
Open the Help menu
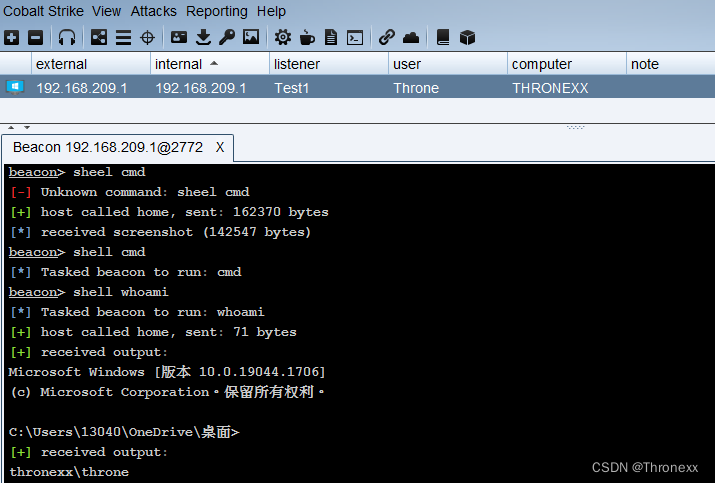tap(271, 11)
